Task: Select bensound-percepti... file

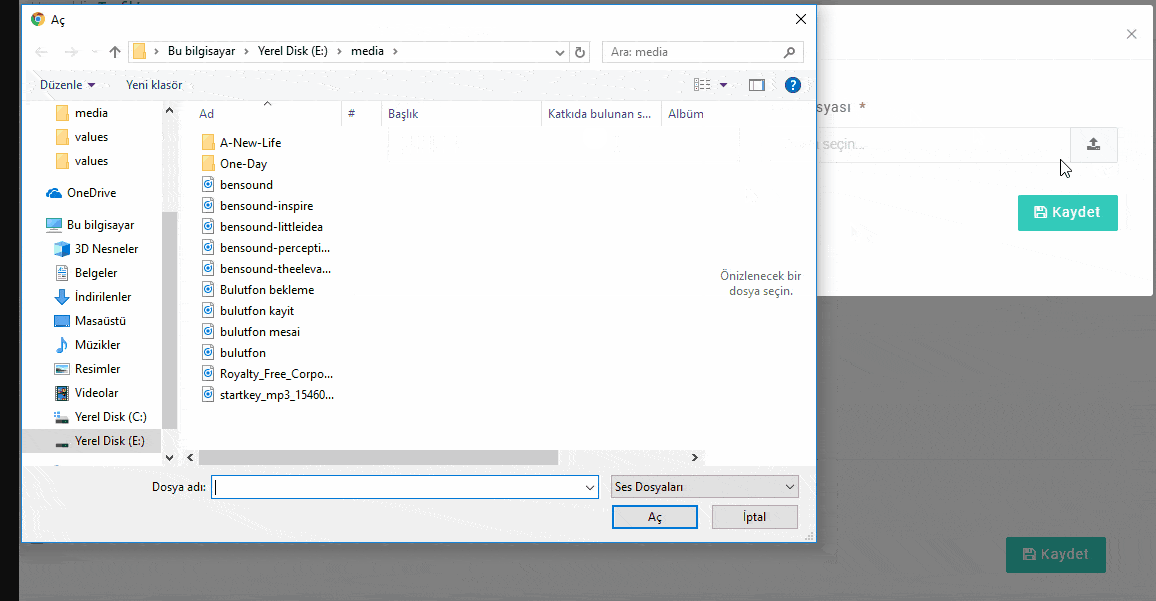Action: [x=266, y=248]
